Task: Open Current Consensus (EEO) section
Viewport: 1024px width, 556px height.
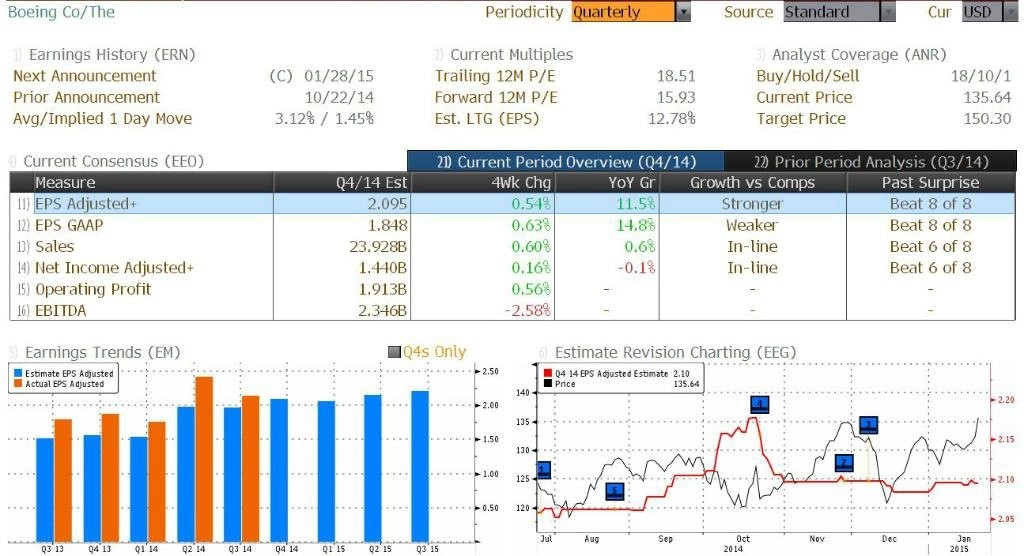Action: (114, 161)
